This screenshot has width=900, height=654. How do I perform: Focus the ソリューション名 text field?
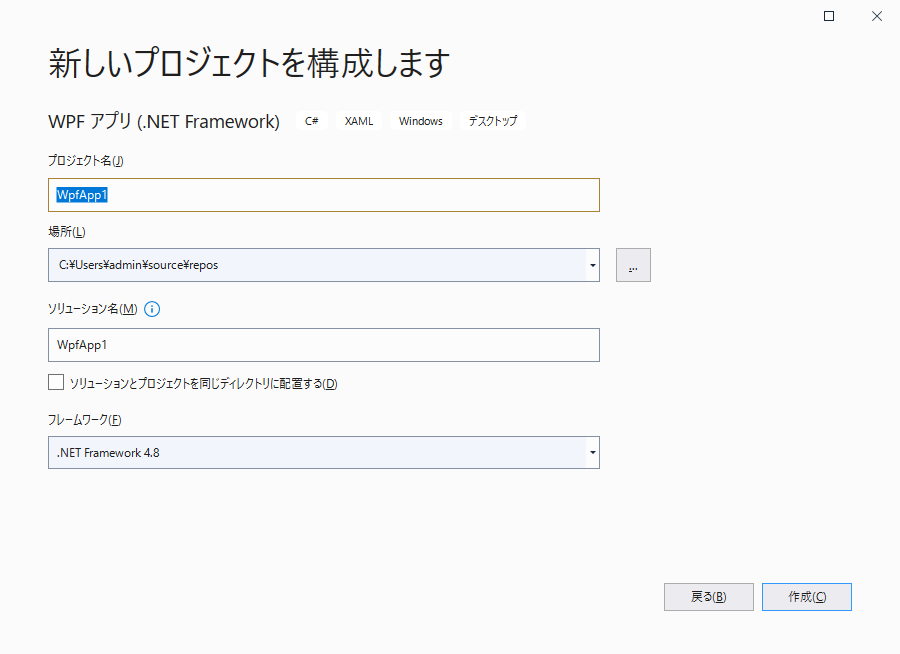323,345
